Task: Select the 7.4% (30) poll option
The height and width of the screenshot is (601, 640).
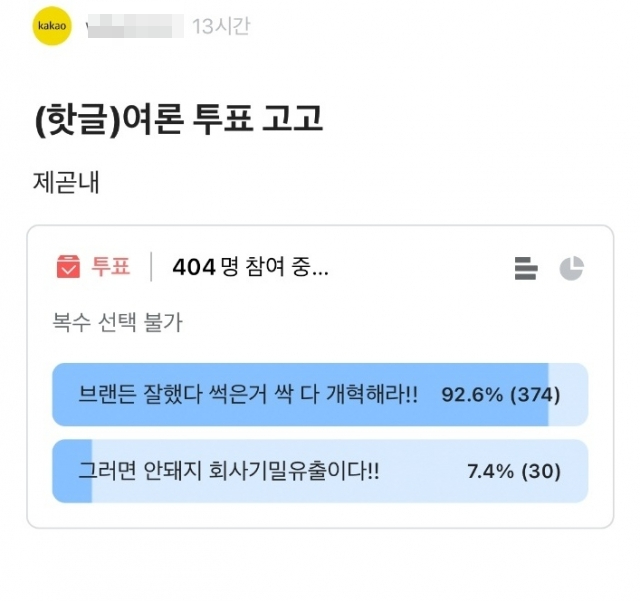Action: pyautogui.click(x=320, y=471)
